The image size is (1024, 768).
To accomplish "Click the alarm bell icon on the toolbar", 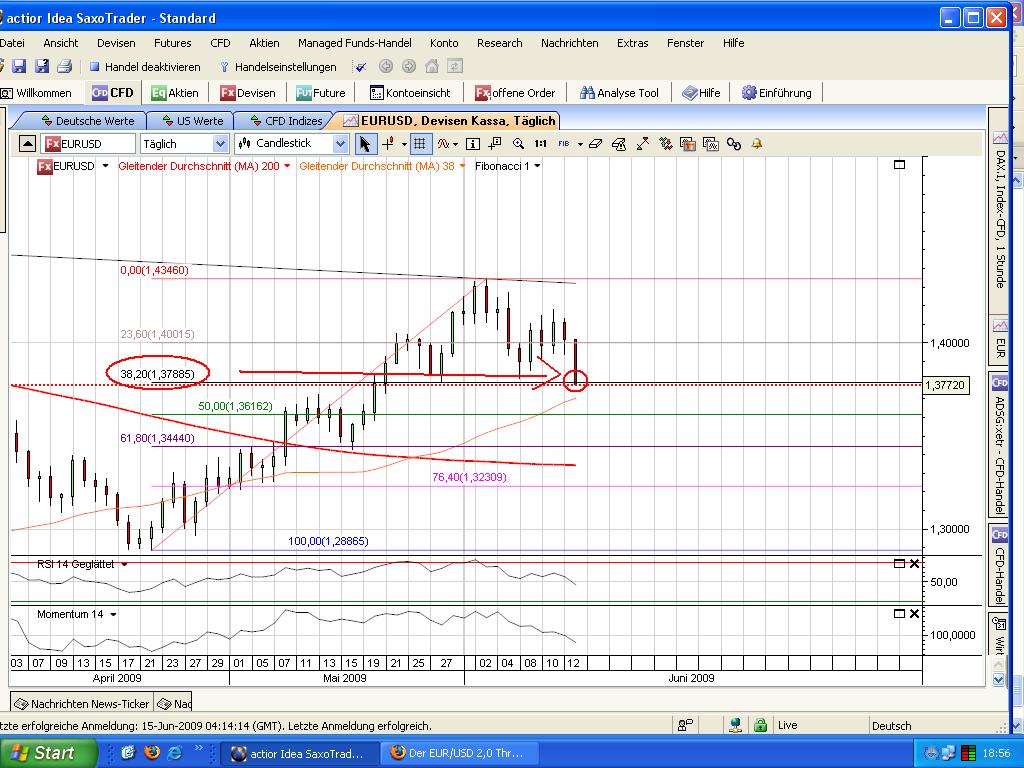I will click(757, 144).
